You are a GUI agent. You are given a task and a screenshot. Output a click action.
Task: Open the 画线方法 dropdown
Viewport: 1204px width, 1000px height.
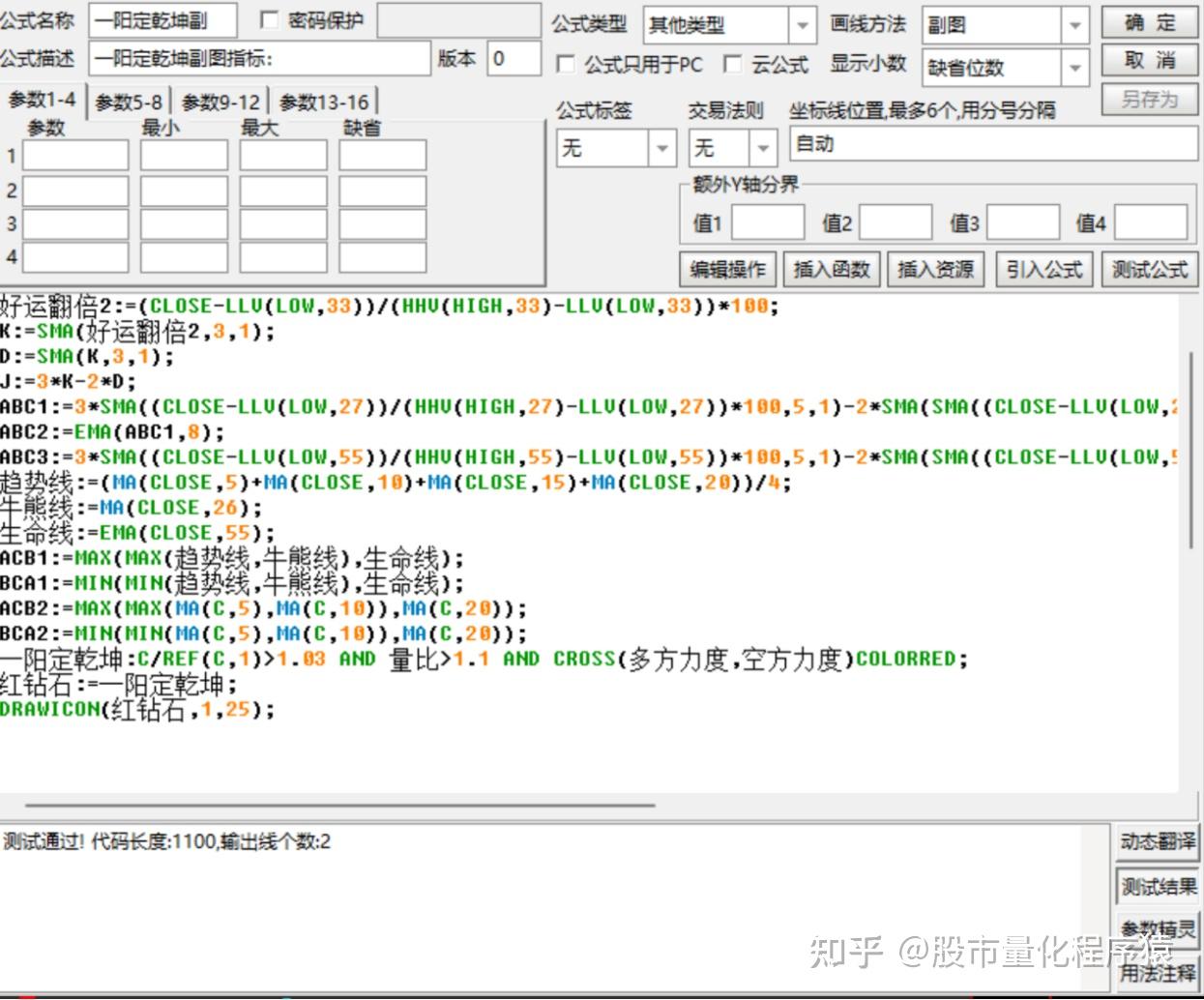tap(1075, 25)
